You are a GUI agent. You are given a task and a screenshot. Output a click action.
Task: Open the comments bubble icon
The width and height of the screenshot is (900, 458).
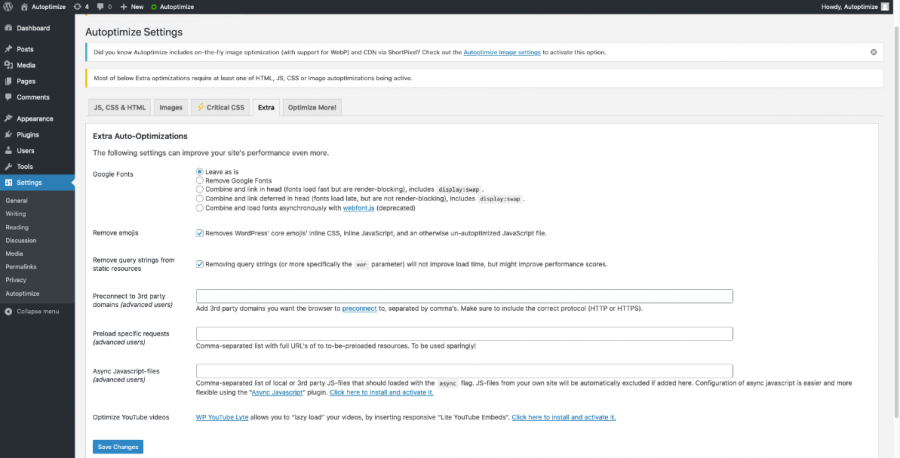point(104,7)
